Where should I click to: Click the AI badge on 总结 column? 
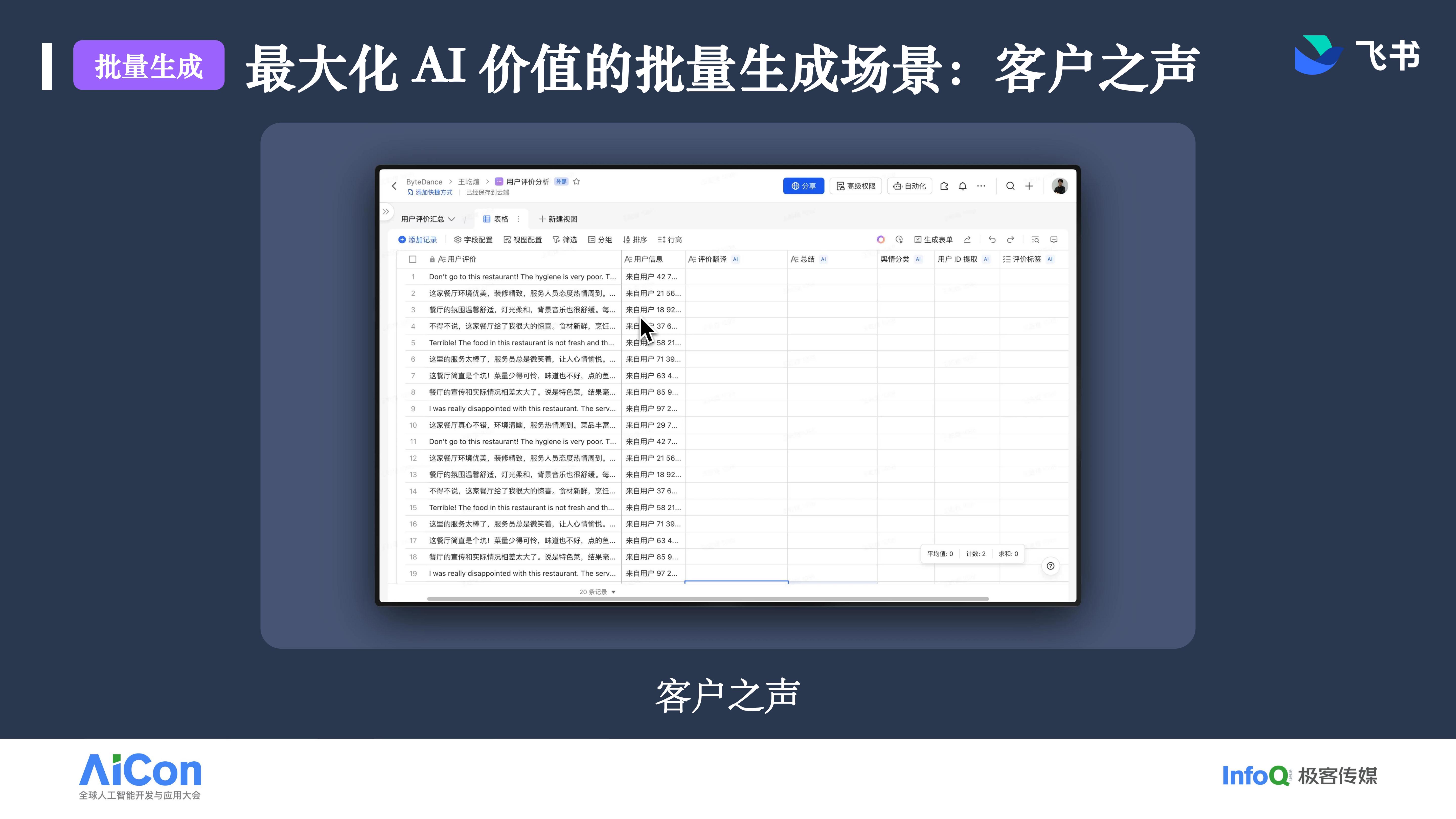(824, 259)
